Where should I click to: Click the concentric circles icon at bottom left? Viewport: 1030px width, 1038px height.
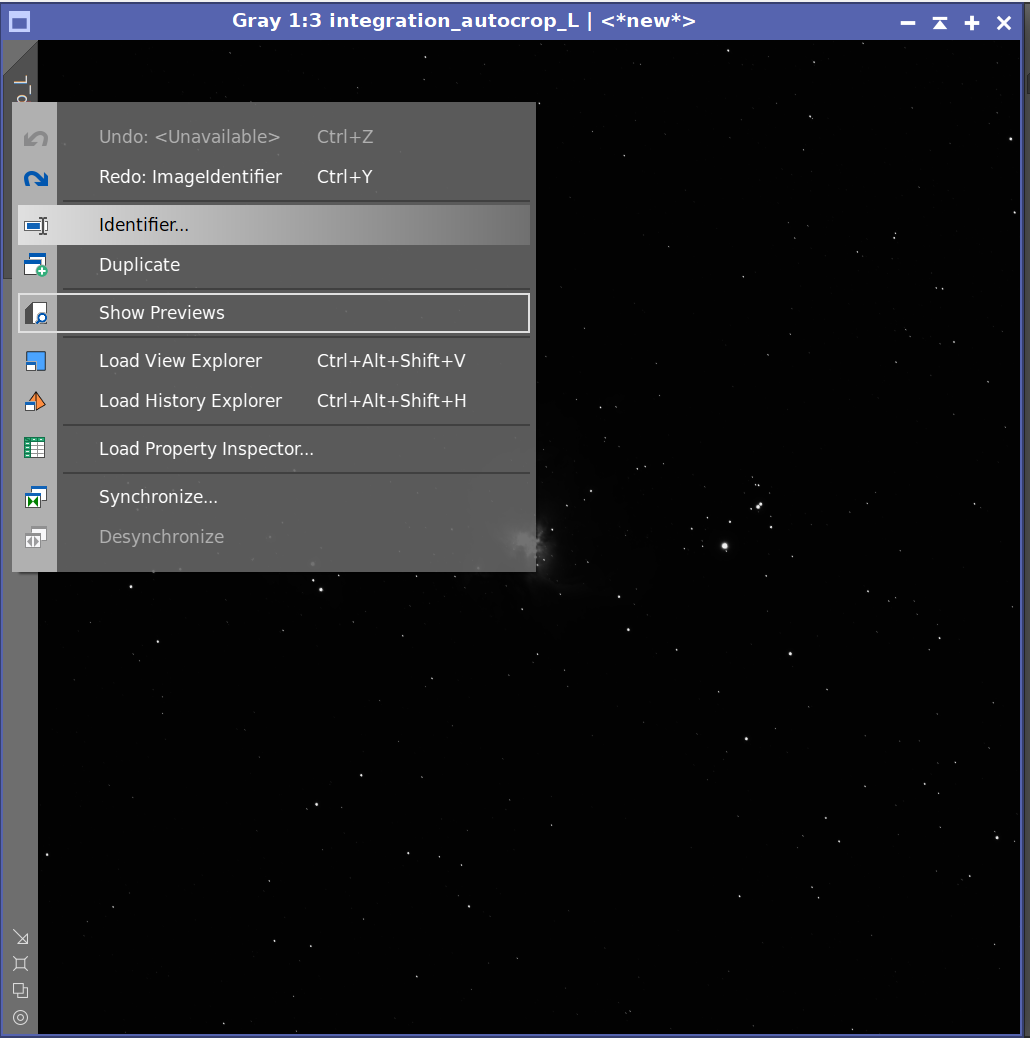point(20,1018)
